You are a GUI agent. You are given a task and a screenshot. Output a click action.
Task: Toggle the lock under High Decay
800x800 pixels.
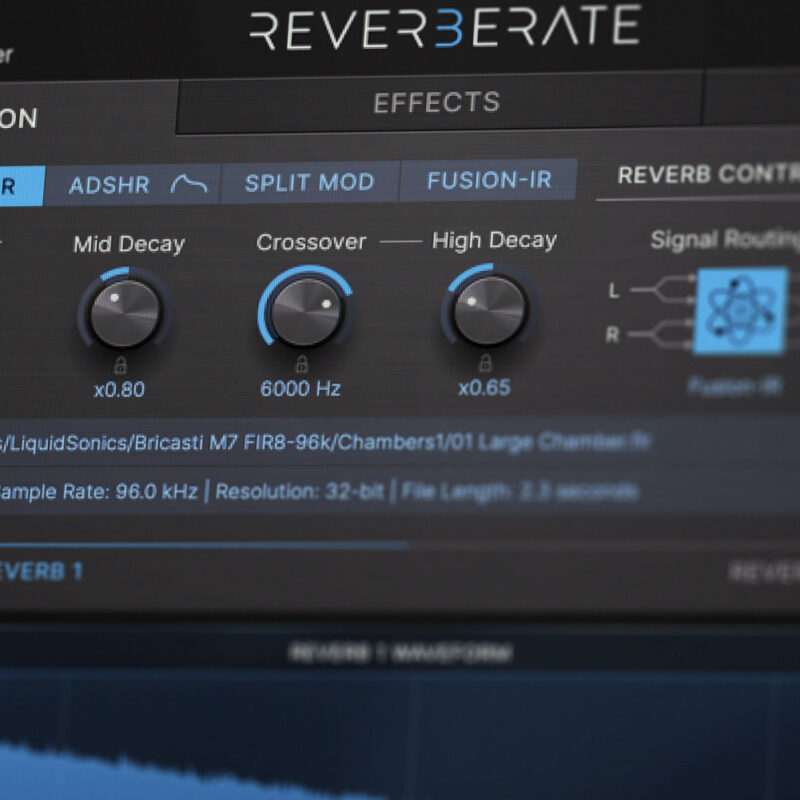485,363
